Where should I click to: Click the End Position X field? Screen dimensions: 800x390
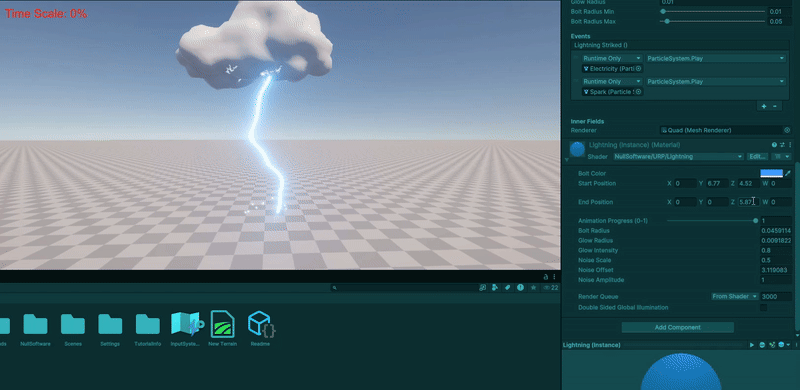click(x=685, y=202)
